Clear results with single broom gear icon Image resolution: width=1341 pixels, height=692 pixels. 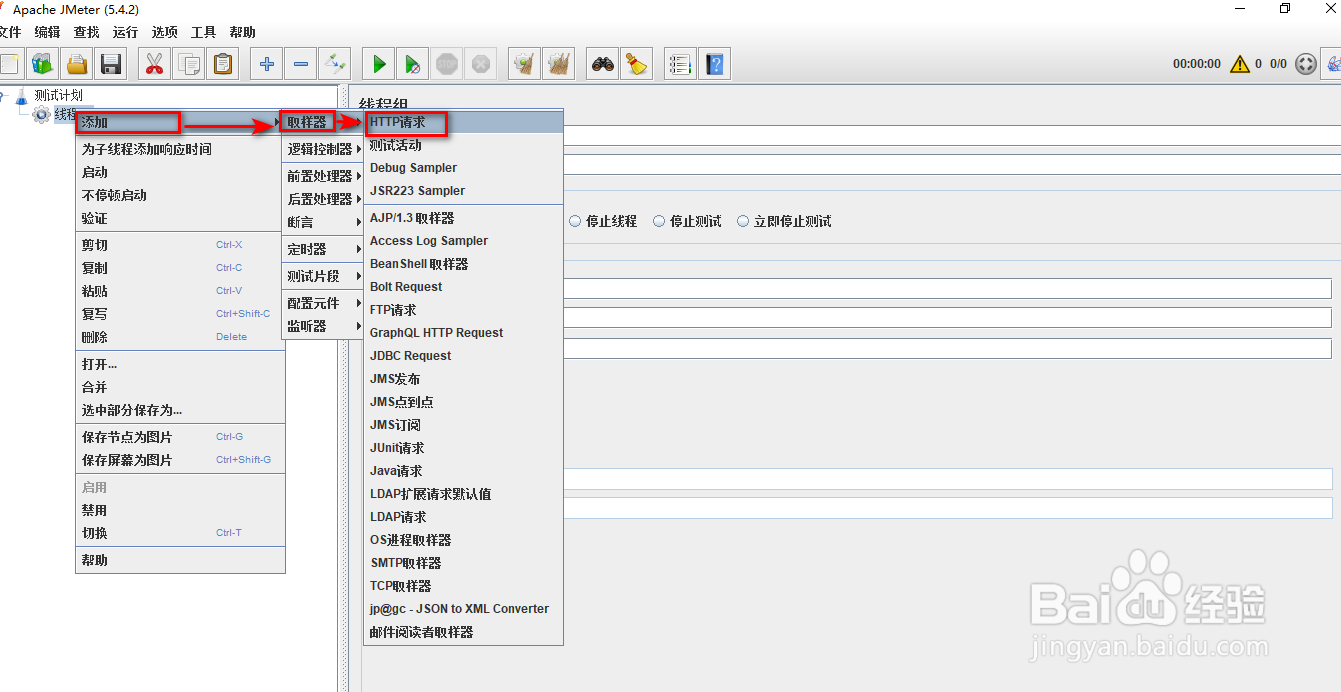(524, 64)
